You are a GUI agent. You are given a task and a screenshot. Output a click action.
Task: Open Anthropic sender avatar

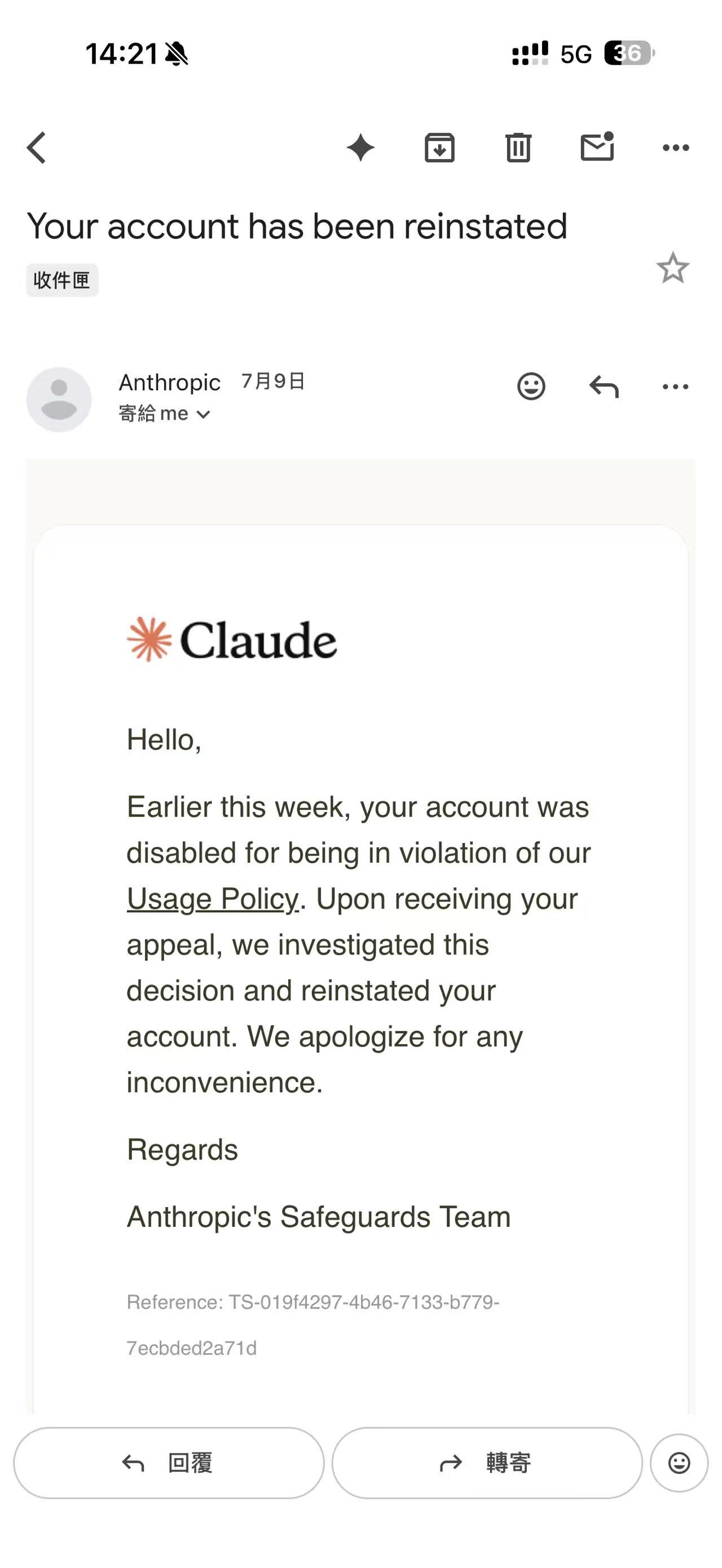59,399
